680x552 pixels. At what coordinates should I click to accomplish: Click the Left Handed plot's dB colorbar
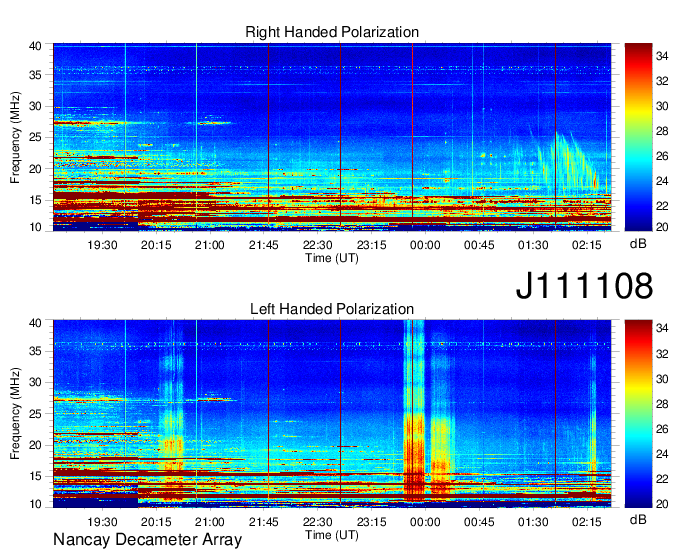tap(638, 414)
